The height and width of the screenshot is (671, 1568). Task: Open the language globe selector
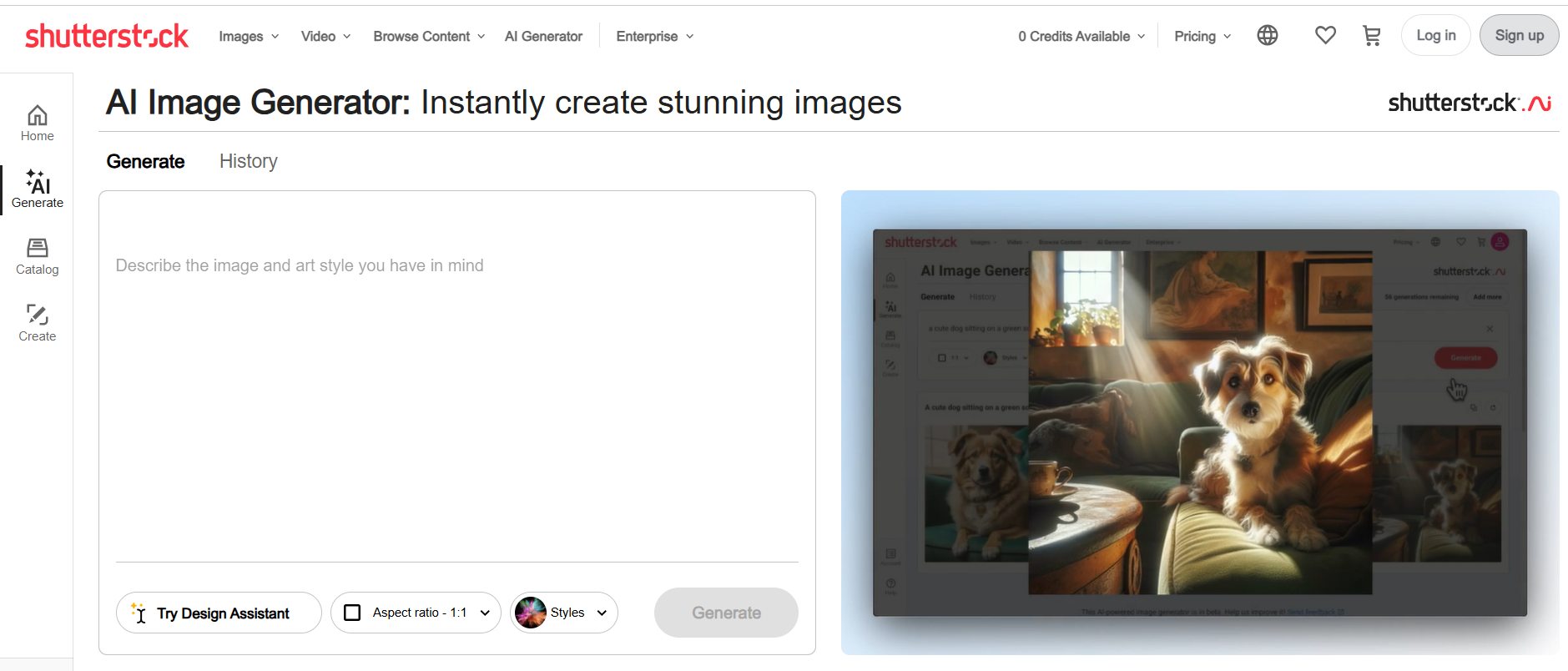1268,35
